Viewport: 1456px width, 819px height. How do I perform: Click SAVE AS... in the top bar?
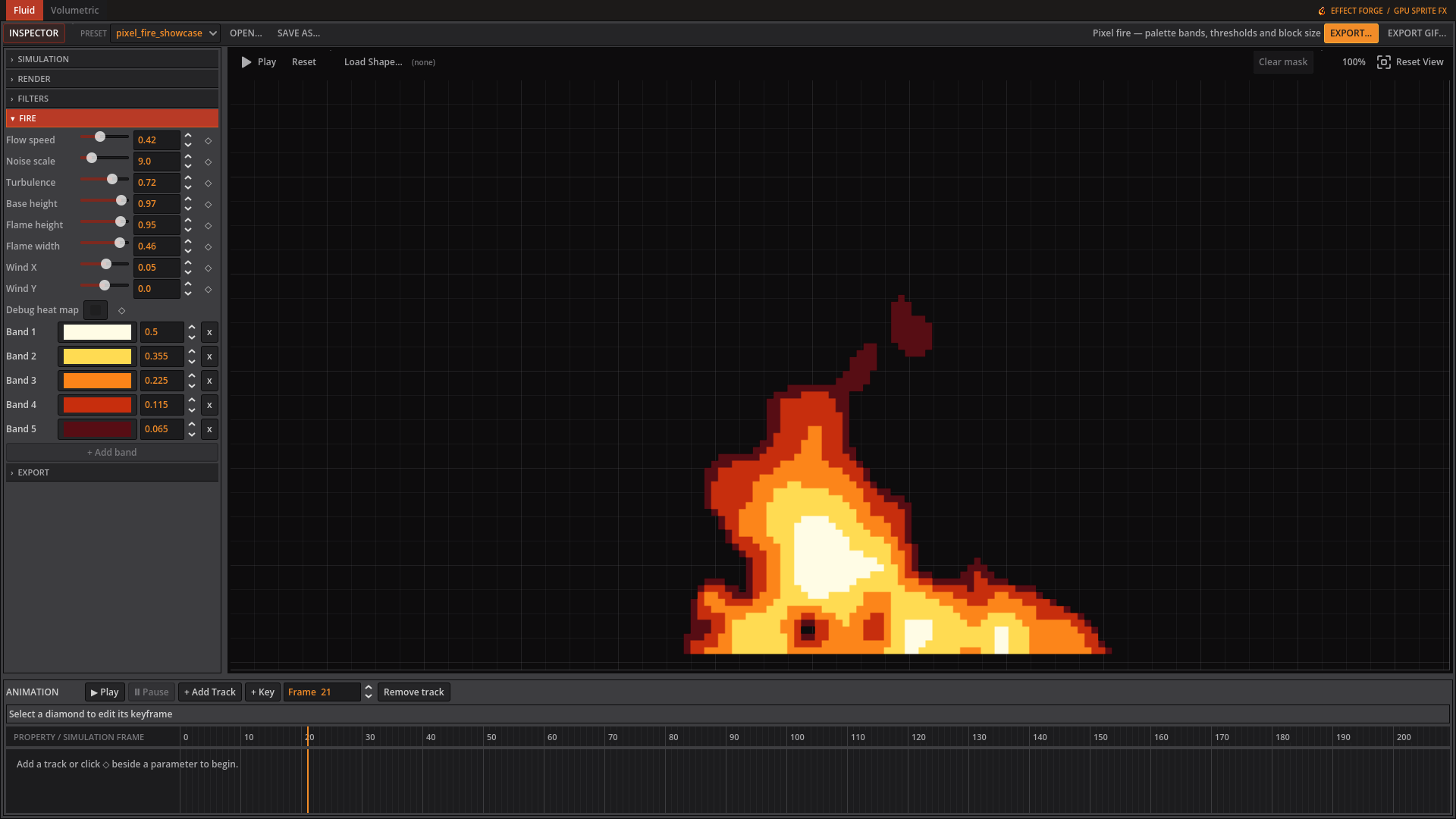pos(299,33)
